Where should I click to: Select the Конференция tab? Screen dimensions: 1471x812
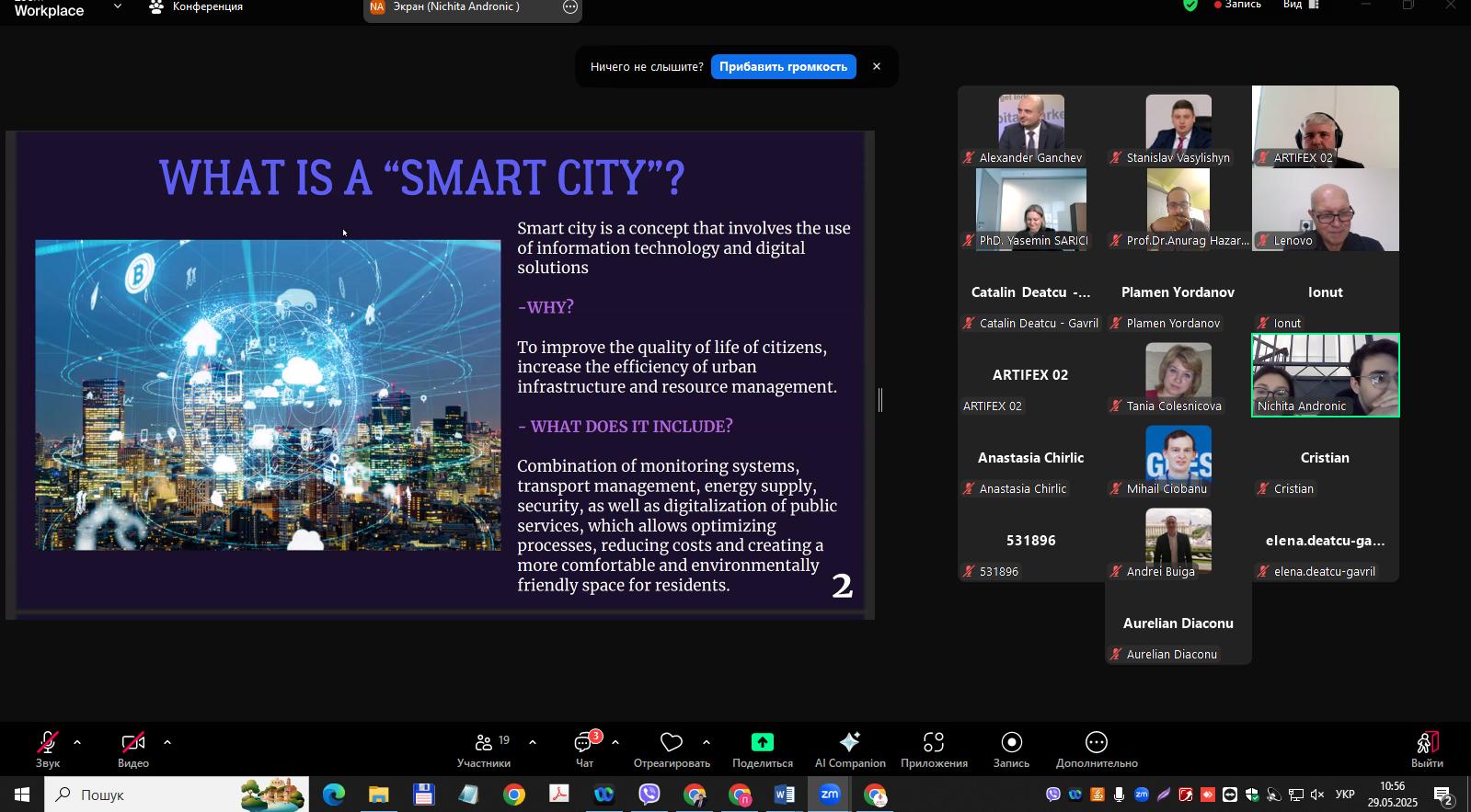pyautogui.click(x=196, y=7)
